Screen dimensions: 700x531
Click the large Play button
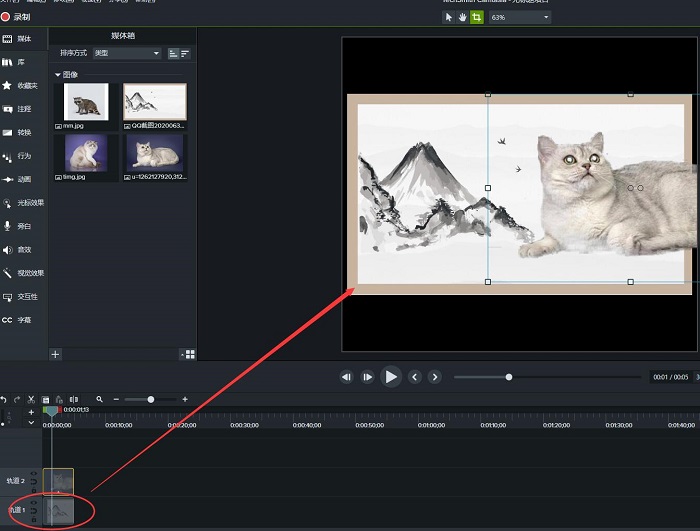[x=391, y=377]
